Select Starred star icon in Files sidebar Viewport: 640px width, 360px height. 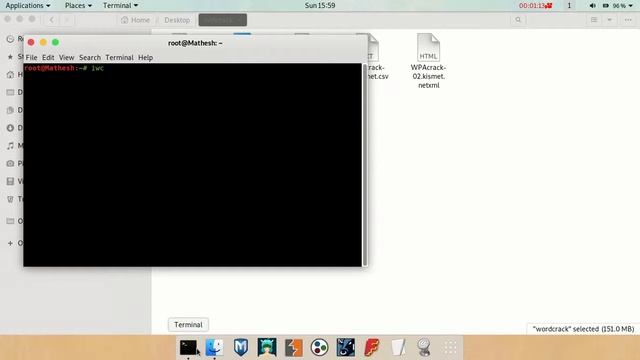pos(10,57)
